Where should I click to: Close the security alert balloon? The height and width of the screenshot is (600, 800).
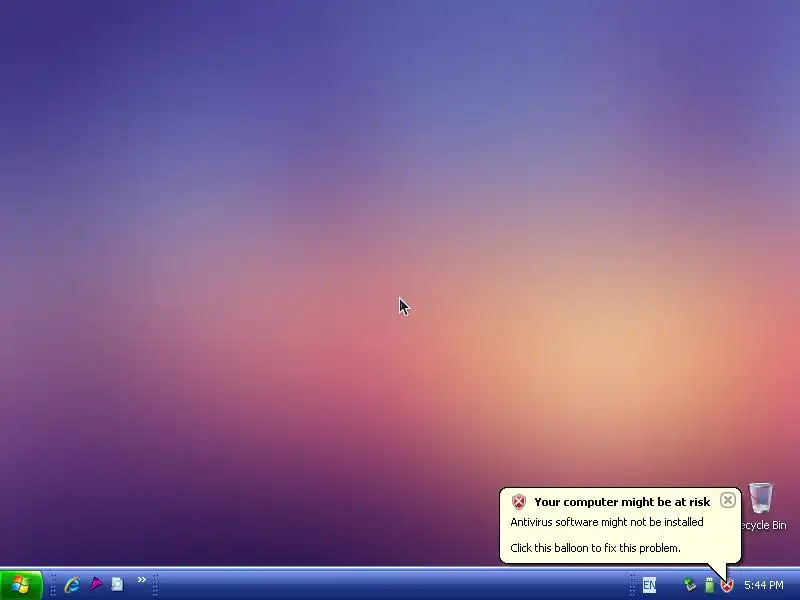pyautogui.click(x=728, y=500)
